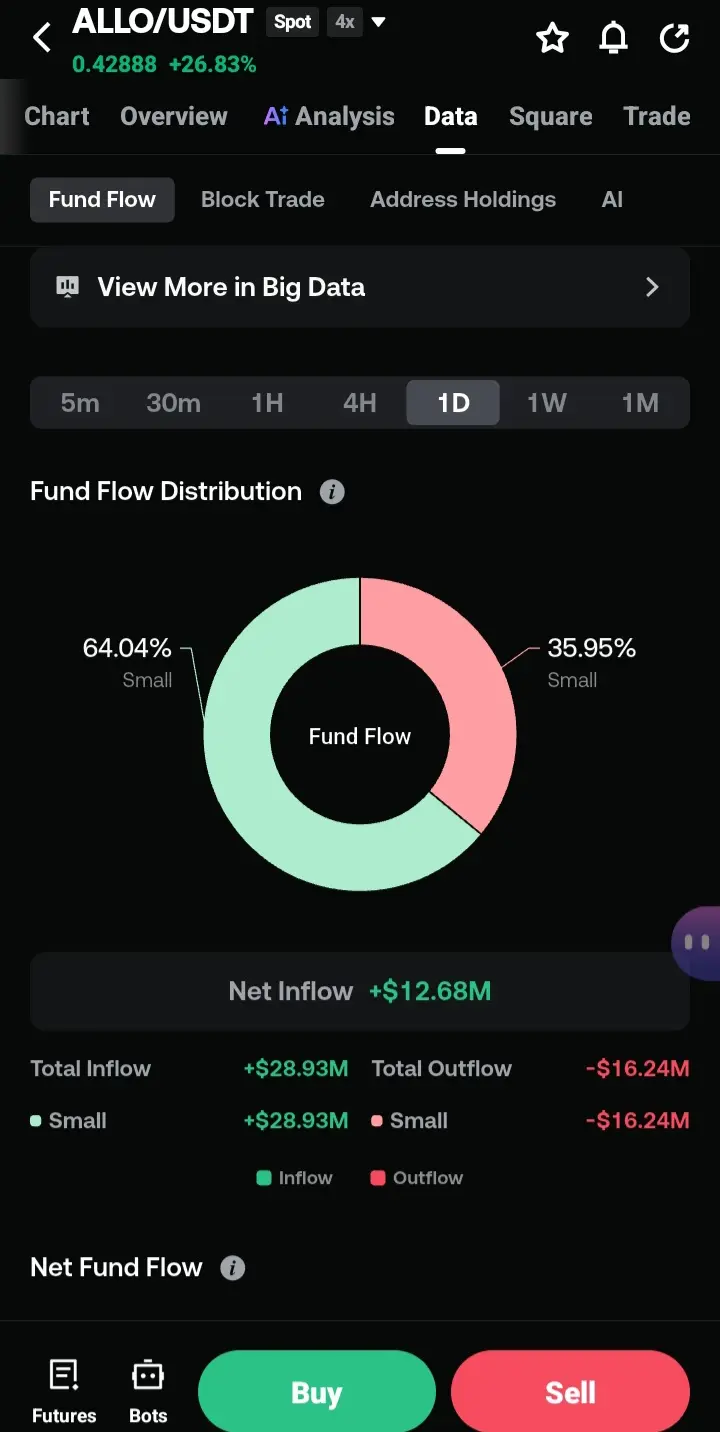The height and width of the screenshot is (1432, 720).
Task: Tap the share icon in header
Action: 675,38
